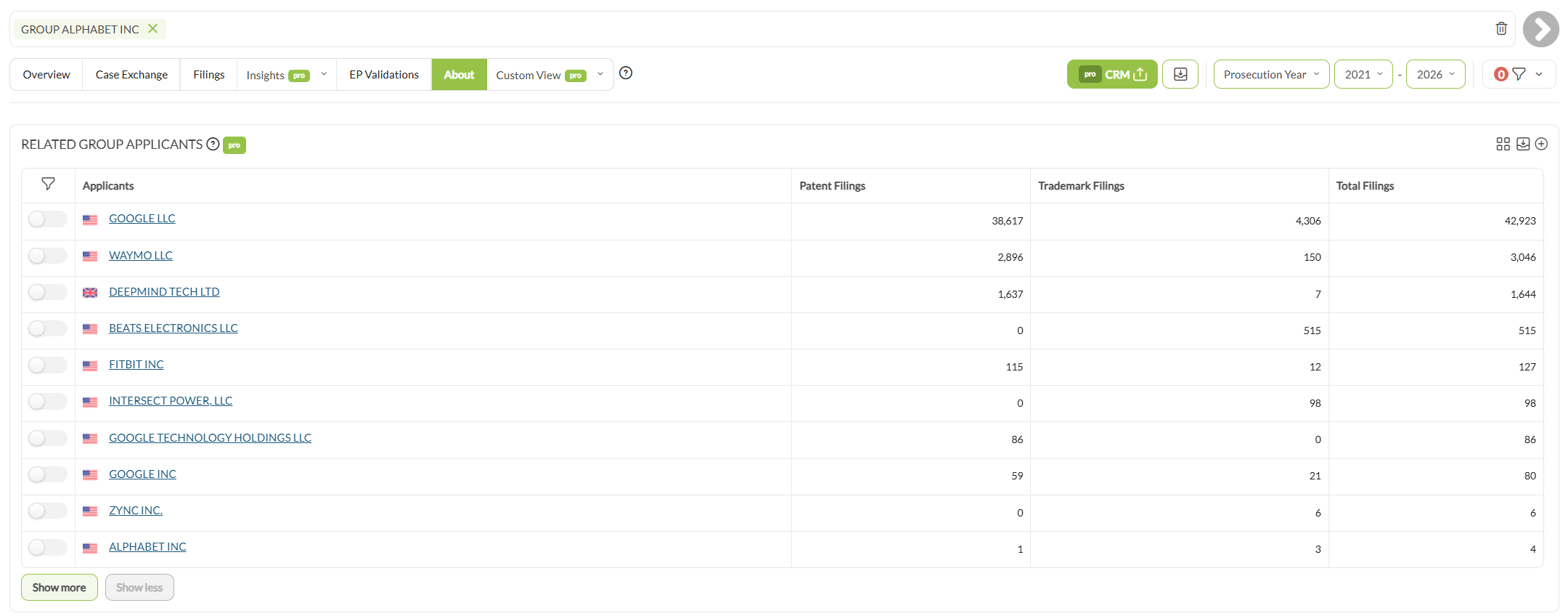1568x616 pixels.
Task: Open the EP Validations tab
Action: (x=384, y=74)
